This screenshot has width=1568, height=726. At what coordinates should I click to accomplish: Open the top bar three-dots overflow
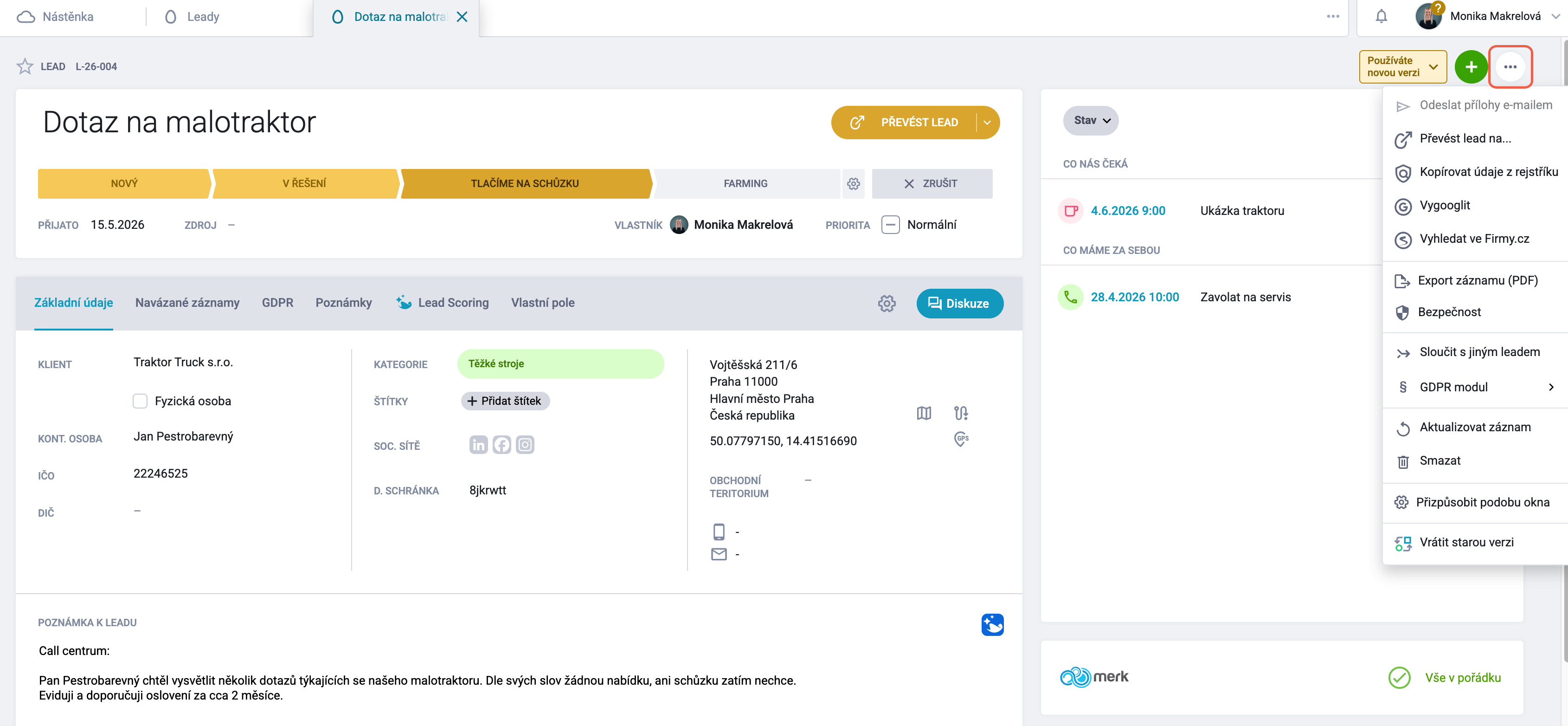(1332, 16)
